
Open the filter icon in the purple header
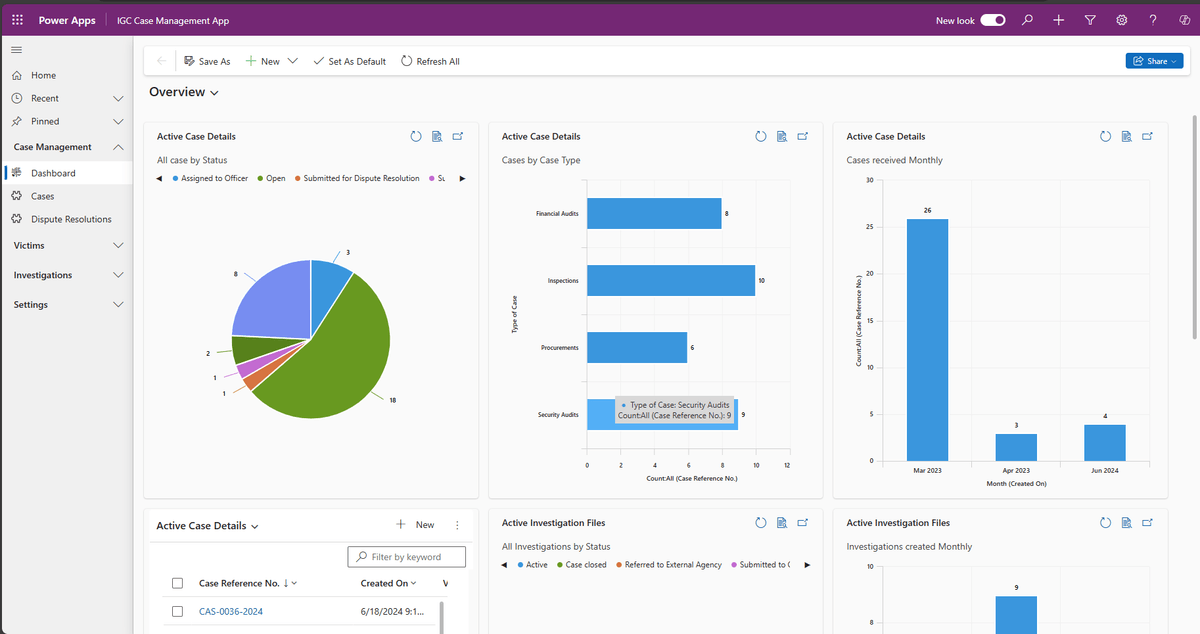pyautogui.click(x=1090, y=19)
